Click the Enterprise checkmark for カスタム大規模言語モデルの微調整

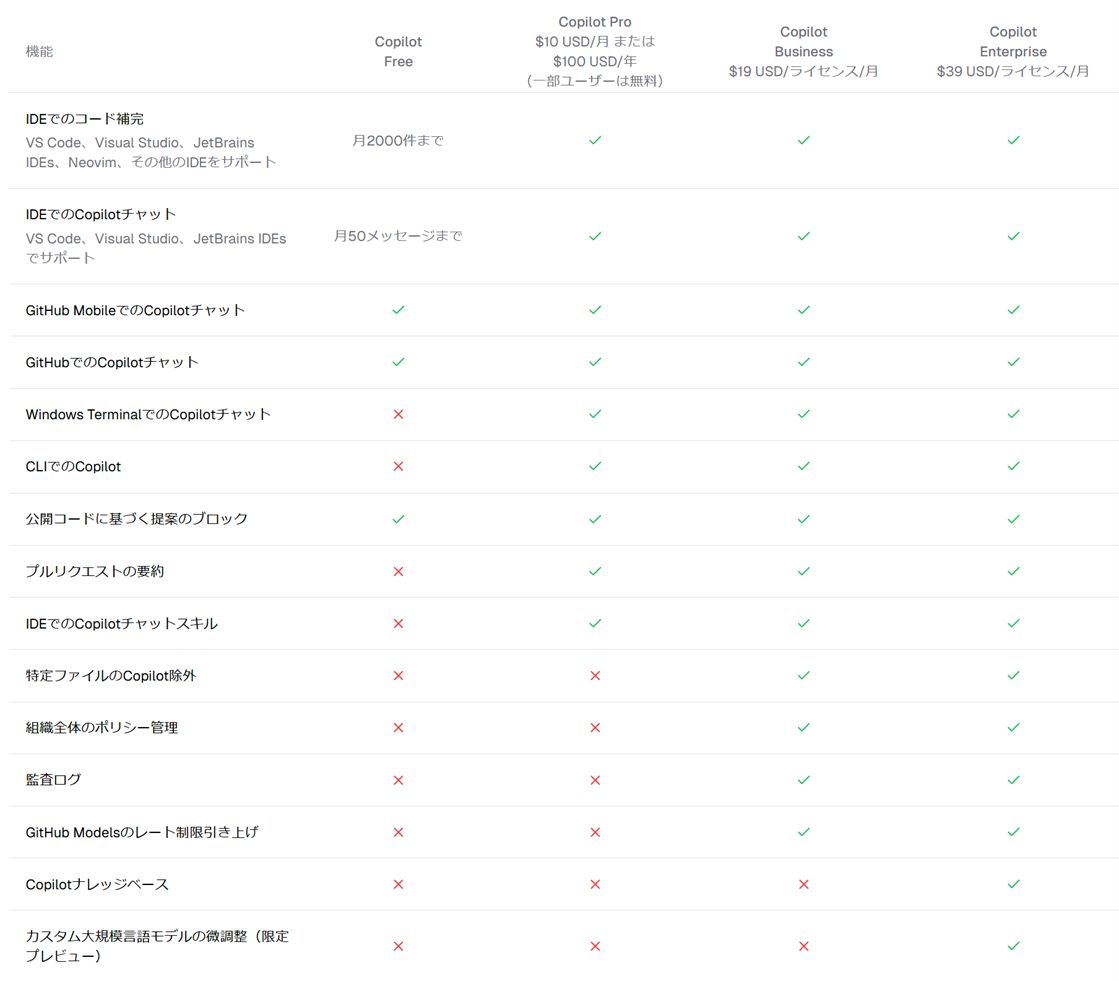click(1013, 946)
